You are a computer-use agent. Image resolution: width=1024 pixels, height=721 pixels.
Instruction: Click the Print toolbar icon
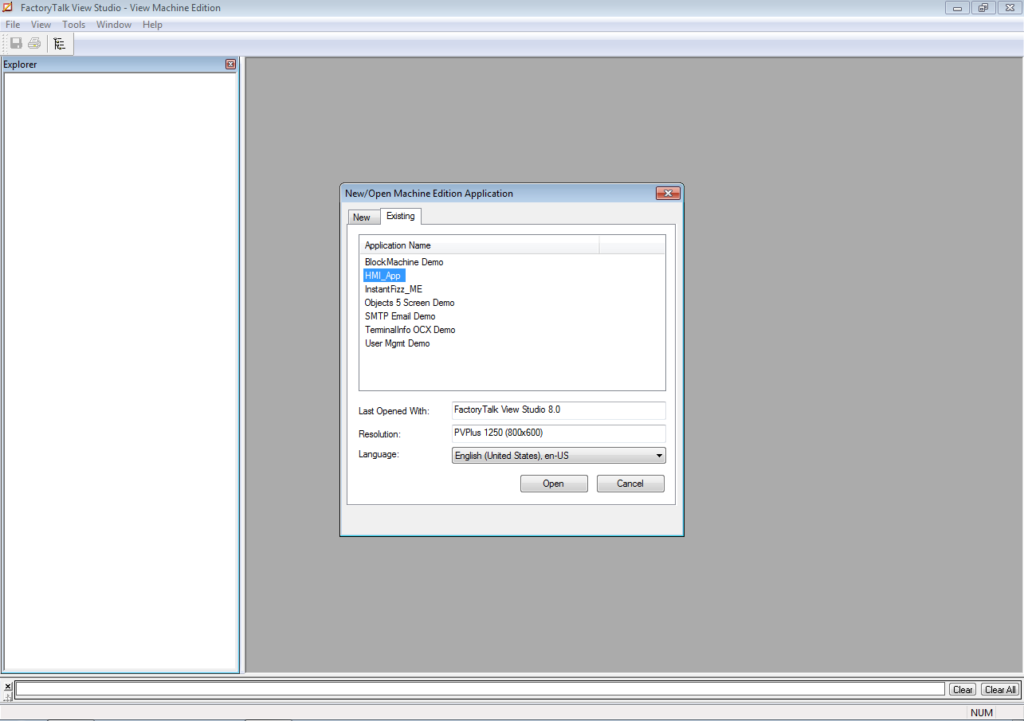pos(33,42)
